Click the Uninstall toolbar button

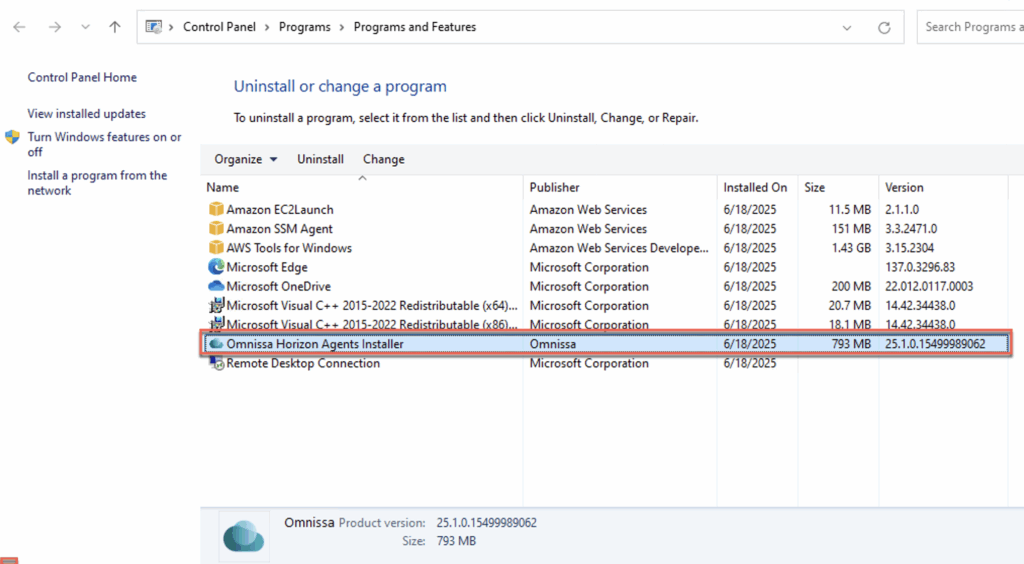pyautogui.click(x=320, y=159)
